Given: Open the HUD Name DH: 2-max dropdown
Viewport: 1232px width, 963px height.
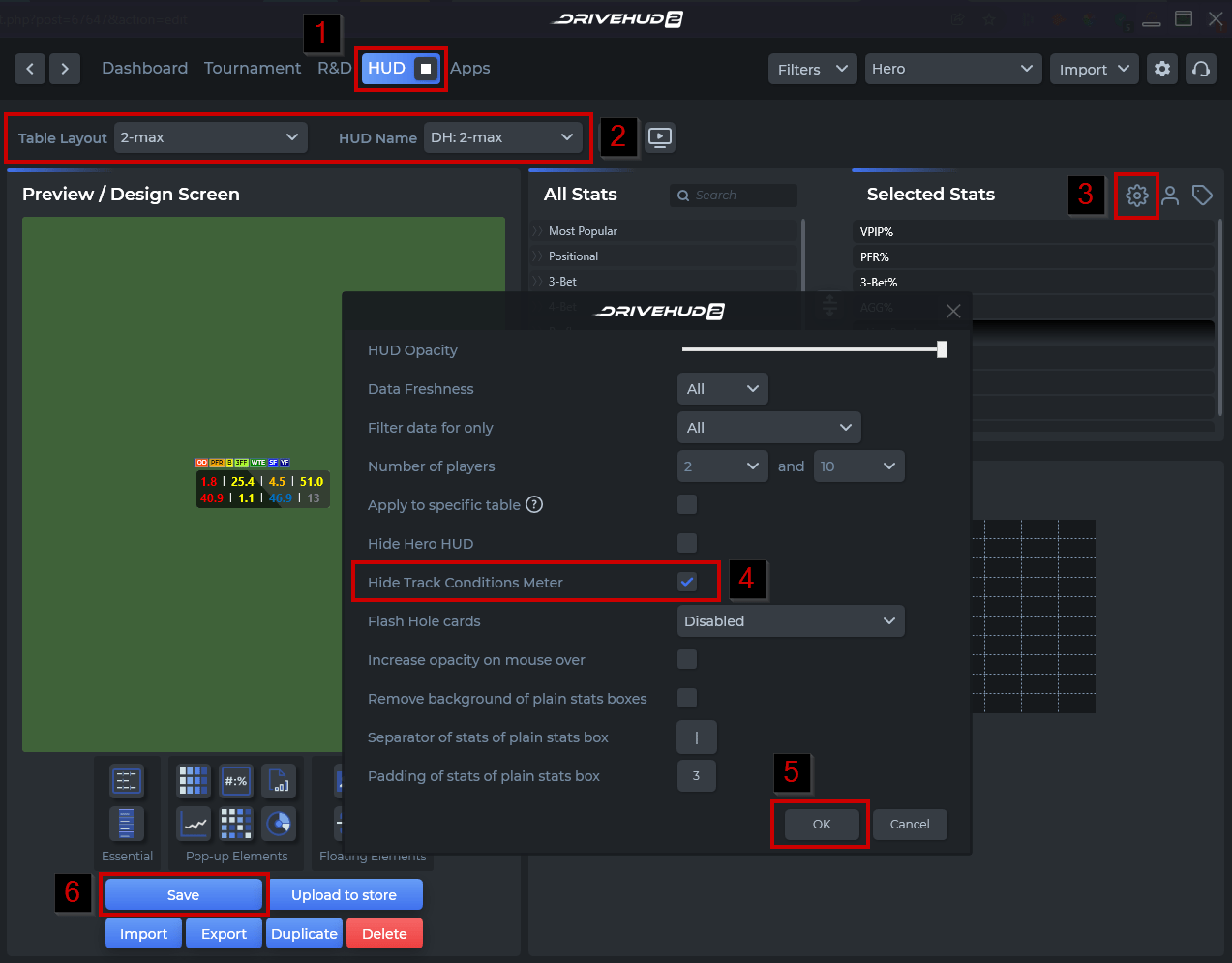Looking at the screenshot, I should coord(503,137).
